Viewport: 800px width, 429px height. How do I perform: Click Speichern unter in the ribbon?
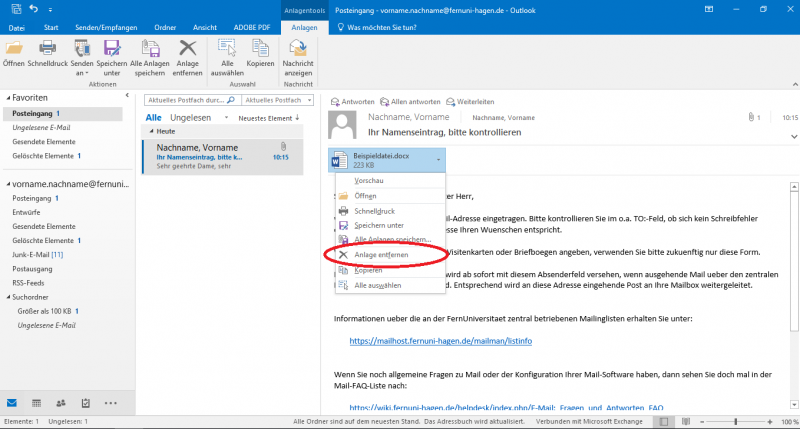pos(112,58)
